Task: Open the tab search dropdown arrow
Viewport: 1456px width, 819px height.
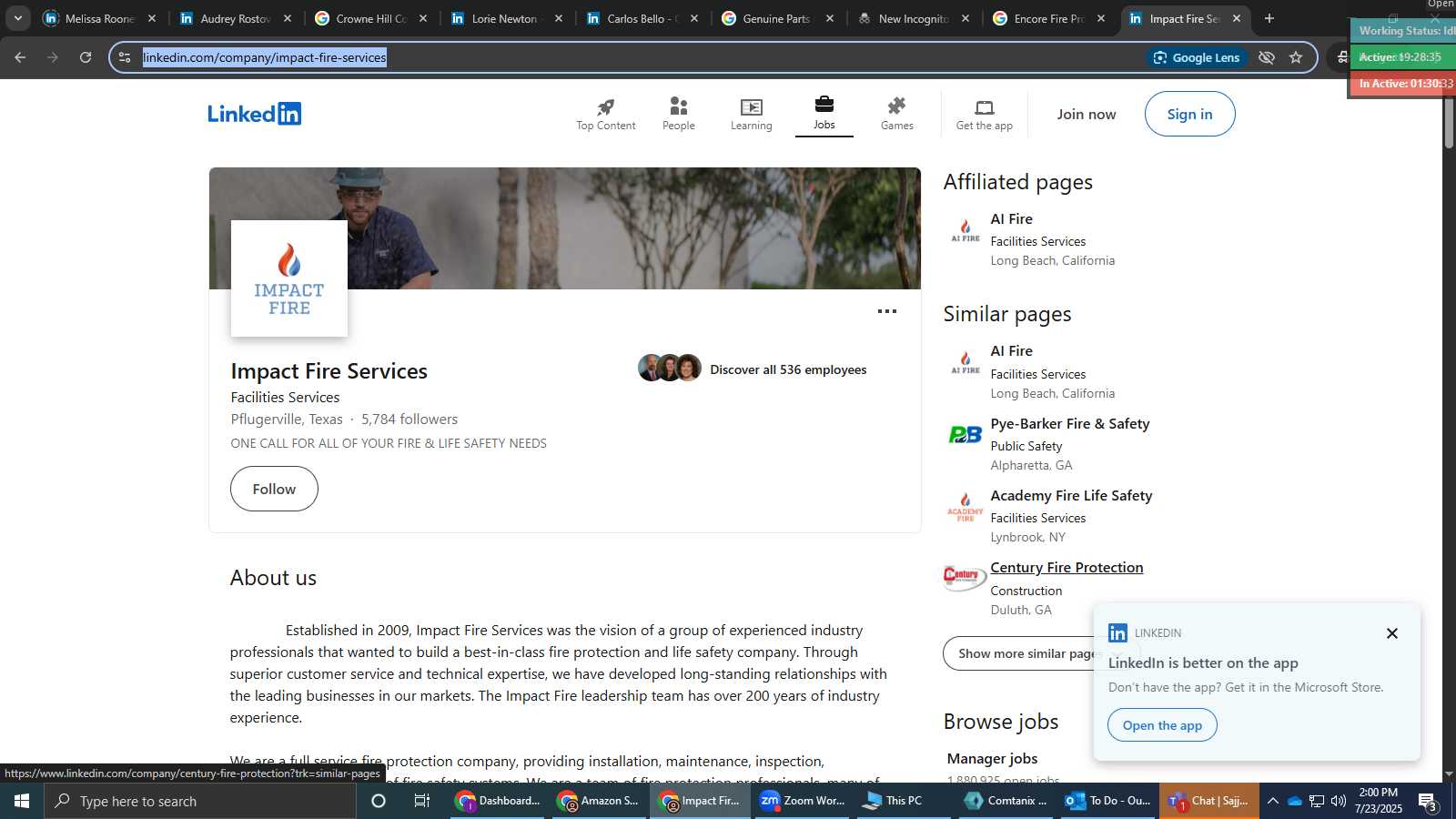Action: [x=17, y=18]
